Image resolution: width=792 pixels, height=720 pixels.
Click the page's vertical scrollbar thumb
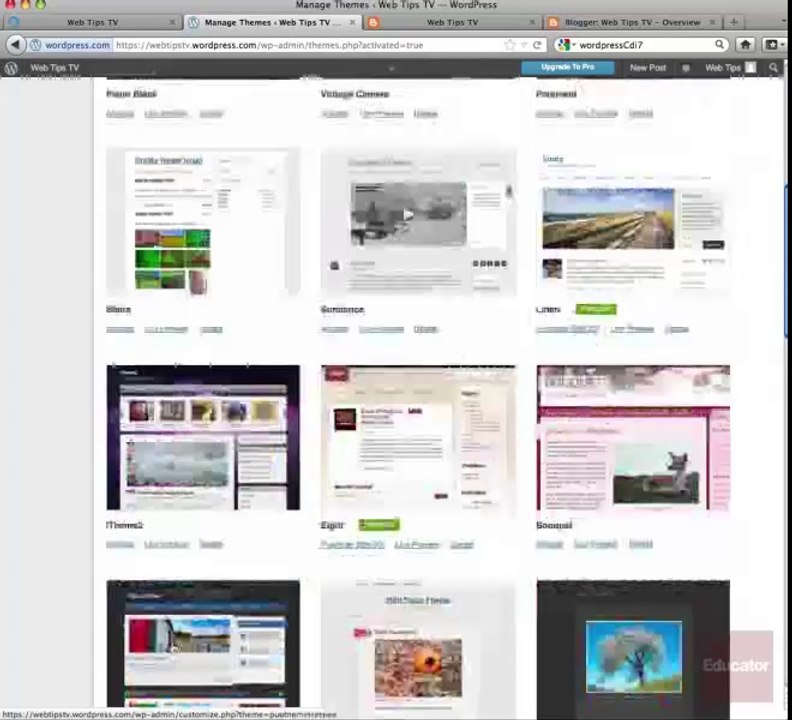(x=787, y=260)
